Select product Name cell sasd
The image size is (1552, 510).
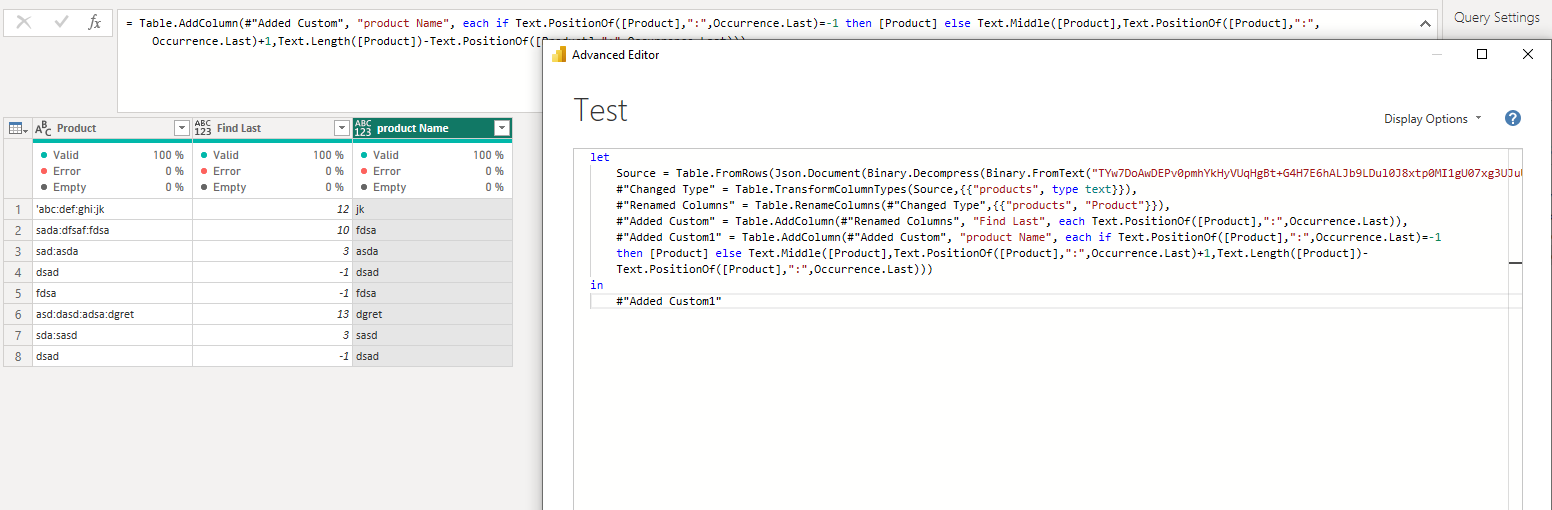[x=432, y=335]
